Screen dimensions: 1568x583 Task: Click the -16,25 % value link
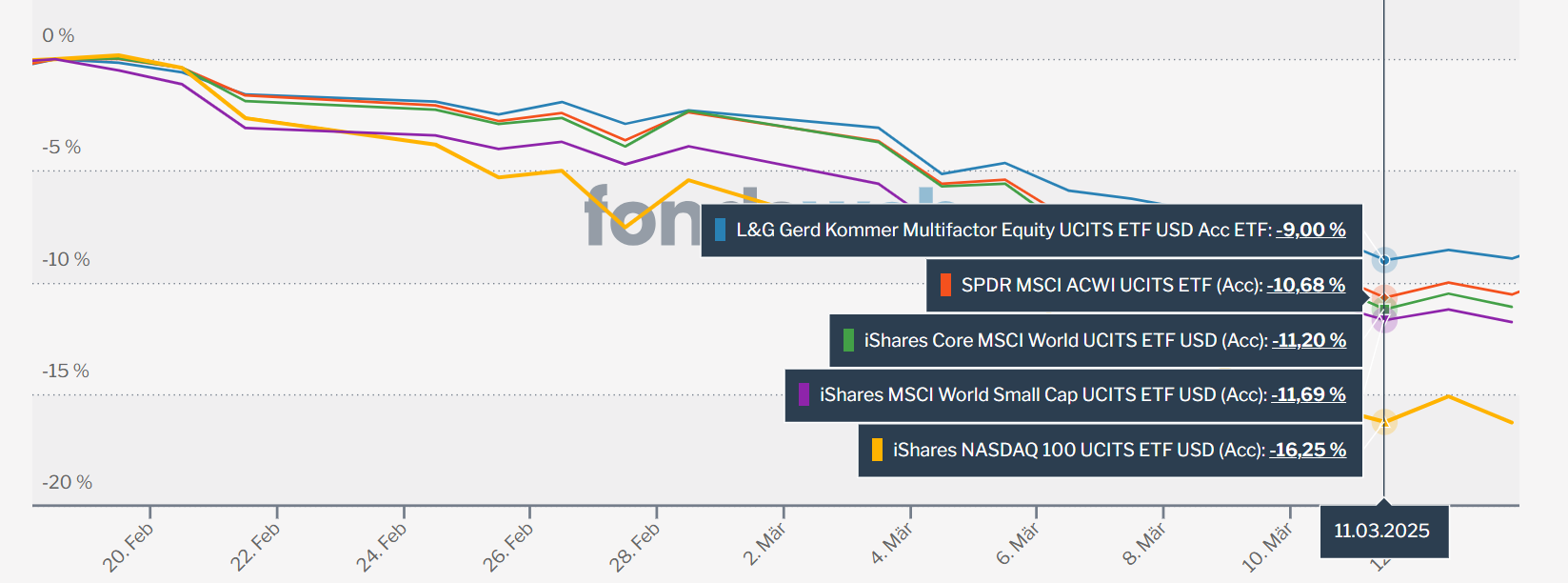pyautogui.click(x=1308, y=450)
